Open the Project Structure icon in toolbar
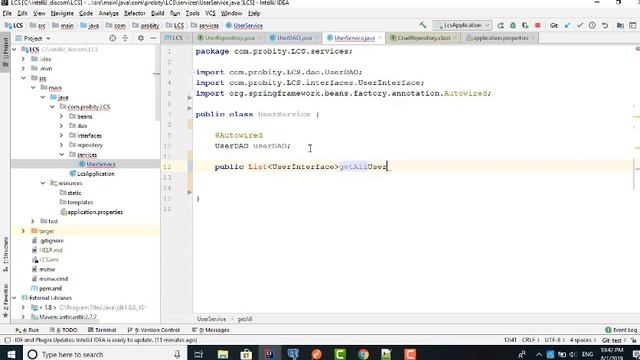The width and height of the screenshot is (640, 360). [x=620, y=25]
